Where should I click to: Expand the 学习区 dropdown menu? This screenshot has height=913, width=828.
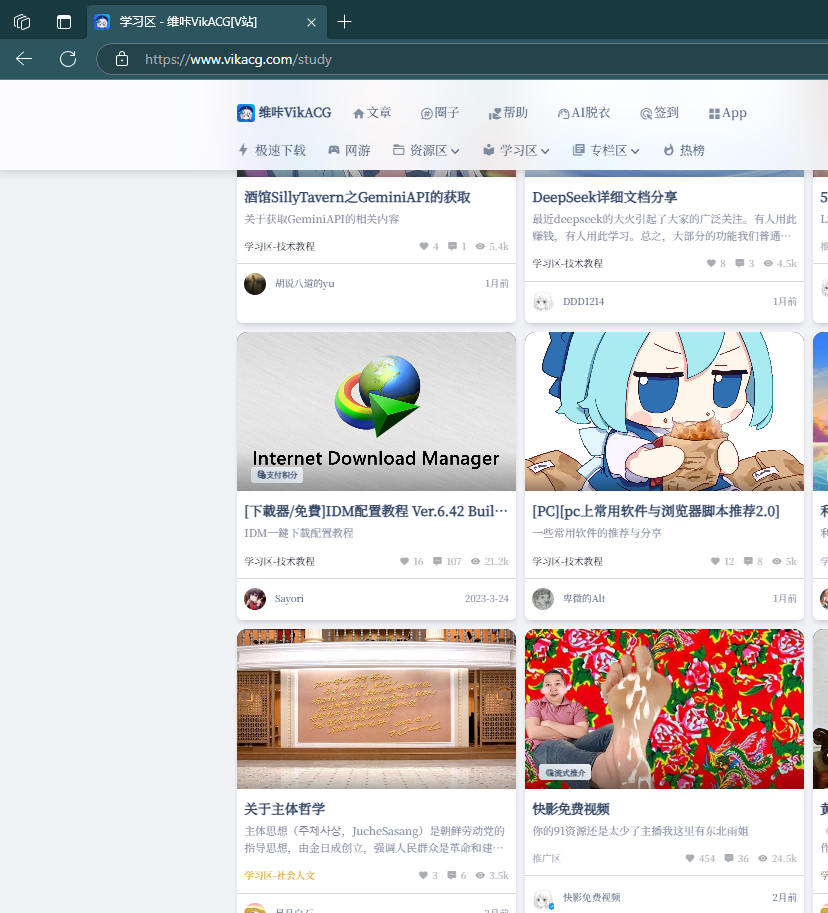pos(516,150)
